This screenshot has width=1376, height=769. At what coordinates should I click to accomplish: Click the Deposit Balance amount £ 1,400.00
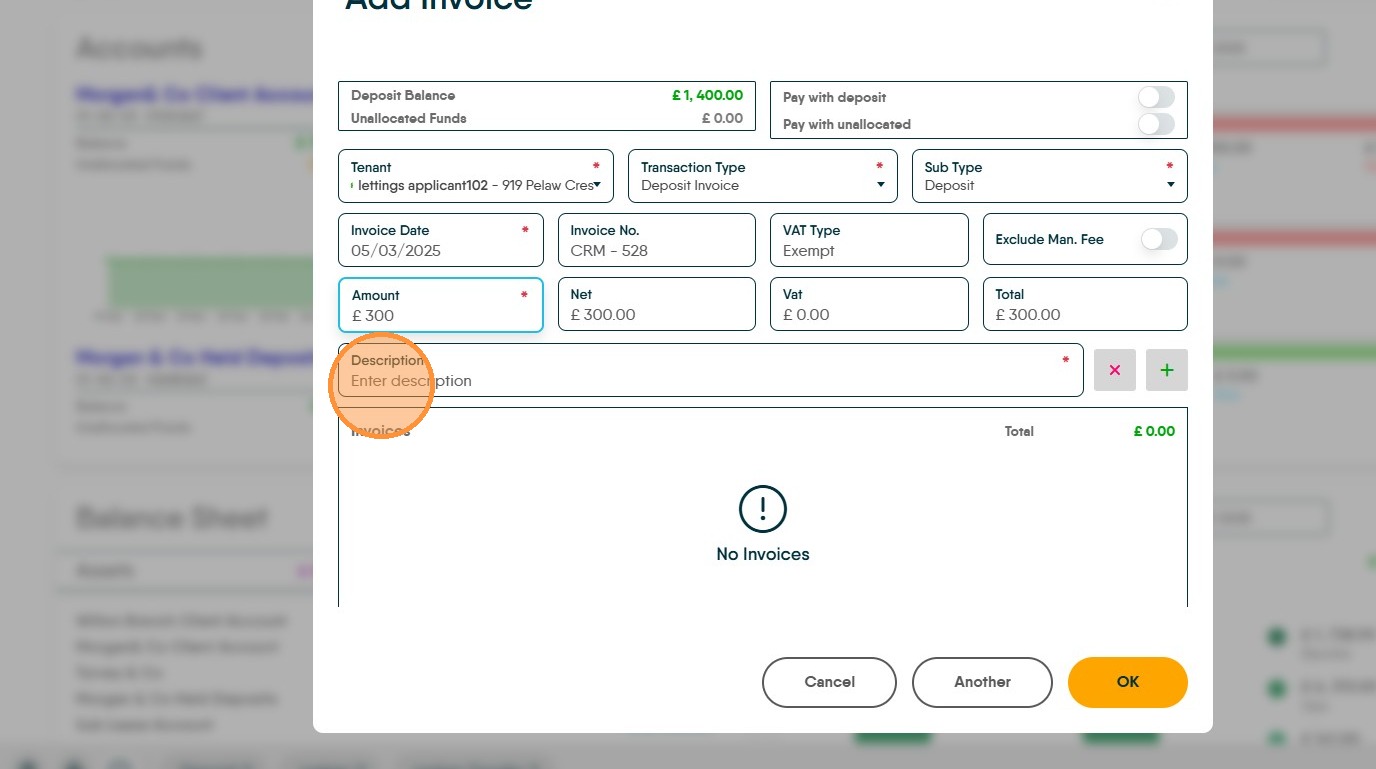[x=707, y=96]
